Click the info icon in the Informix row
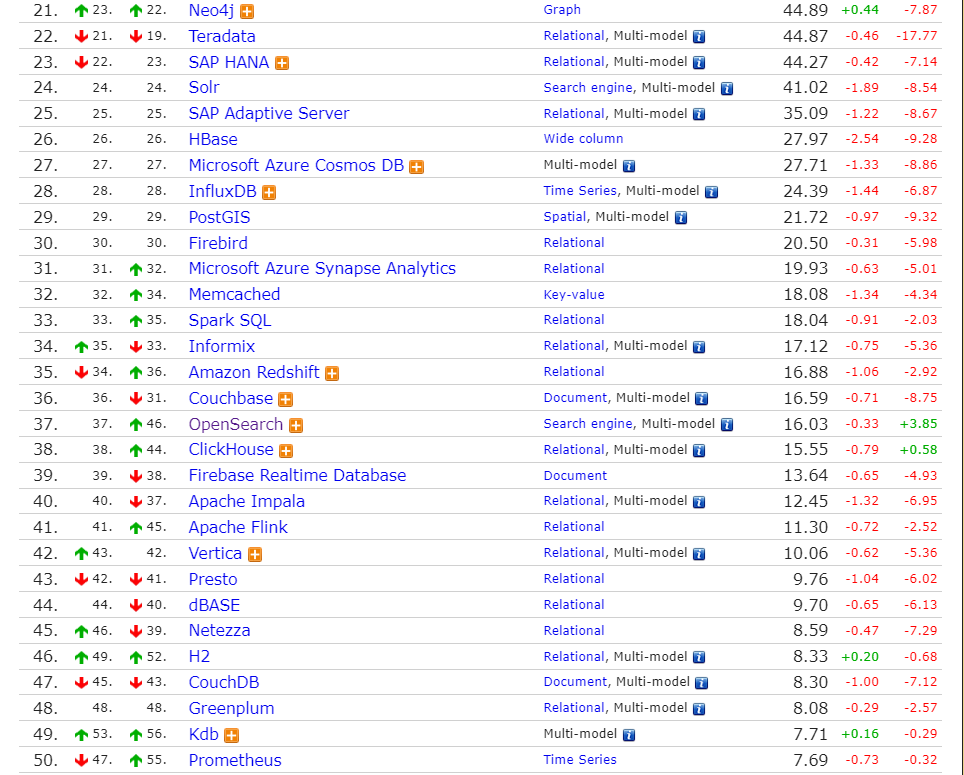The height and width of the screenshot is (775, 964). tap(699, 347)
